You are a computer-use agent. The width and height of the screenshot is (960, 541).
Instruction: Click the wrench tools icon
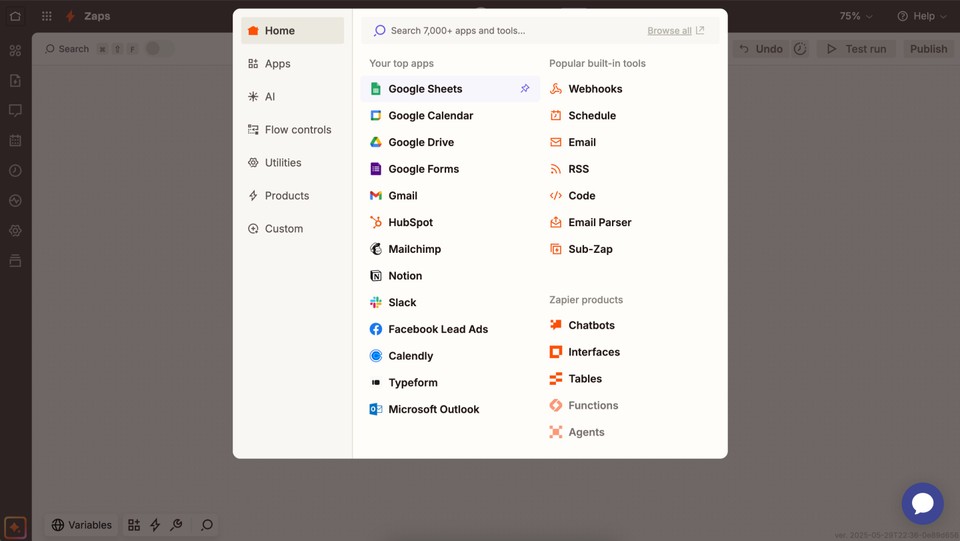point(176,525)
